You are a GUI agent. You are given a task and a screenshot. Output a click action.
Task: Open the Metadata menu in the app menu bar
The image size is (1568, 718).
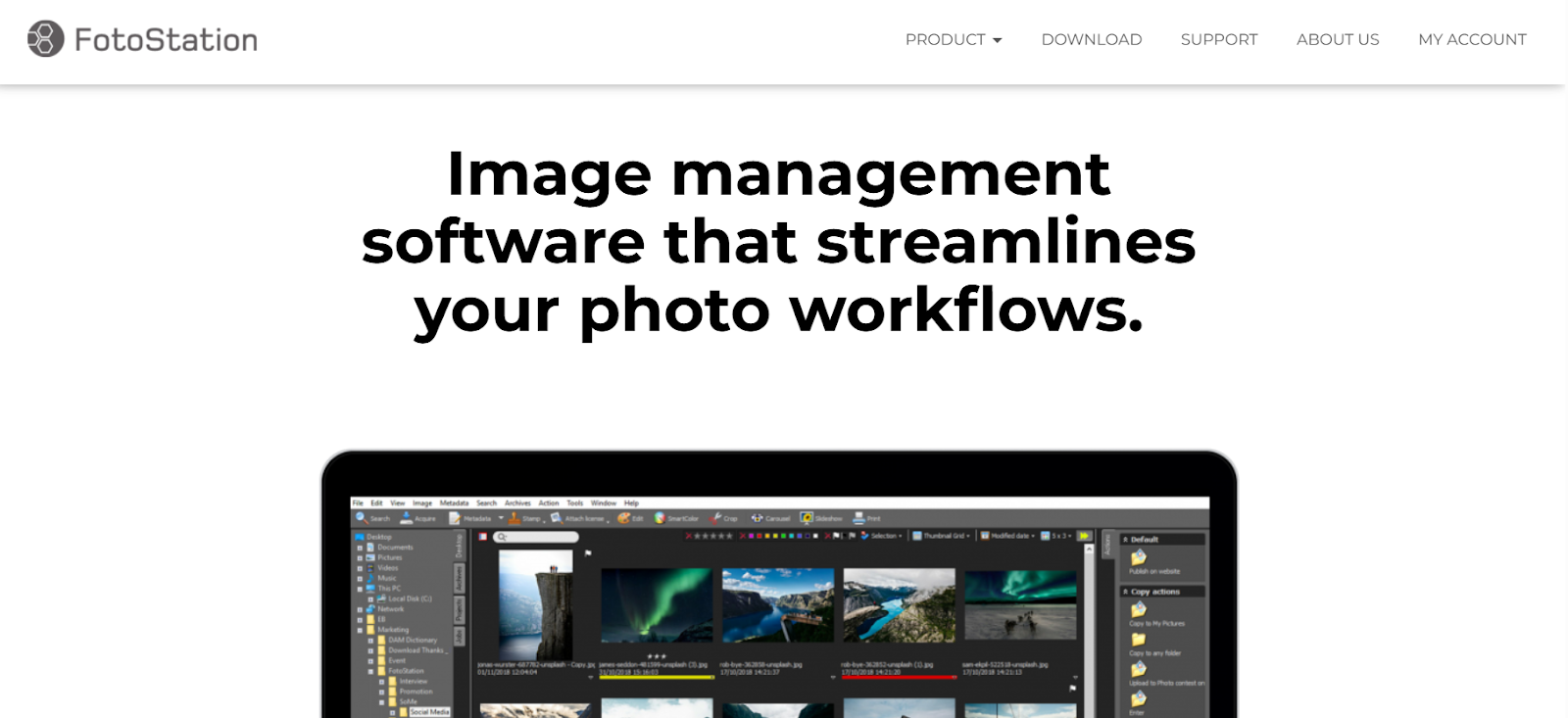(x=454, y=503)
